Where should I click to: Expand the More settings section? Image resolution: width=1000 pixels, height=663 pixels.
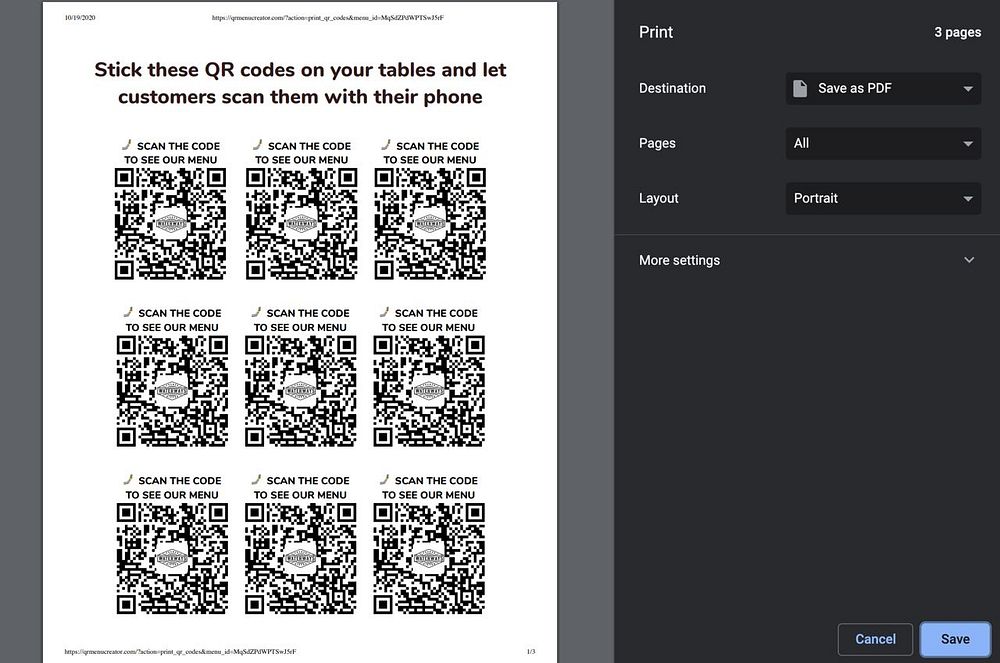click(x=807, y=260)
